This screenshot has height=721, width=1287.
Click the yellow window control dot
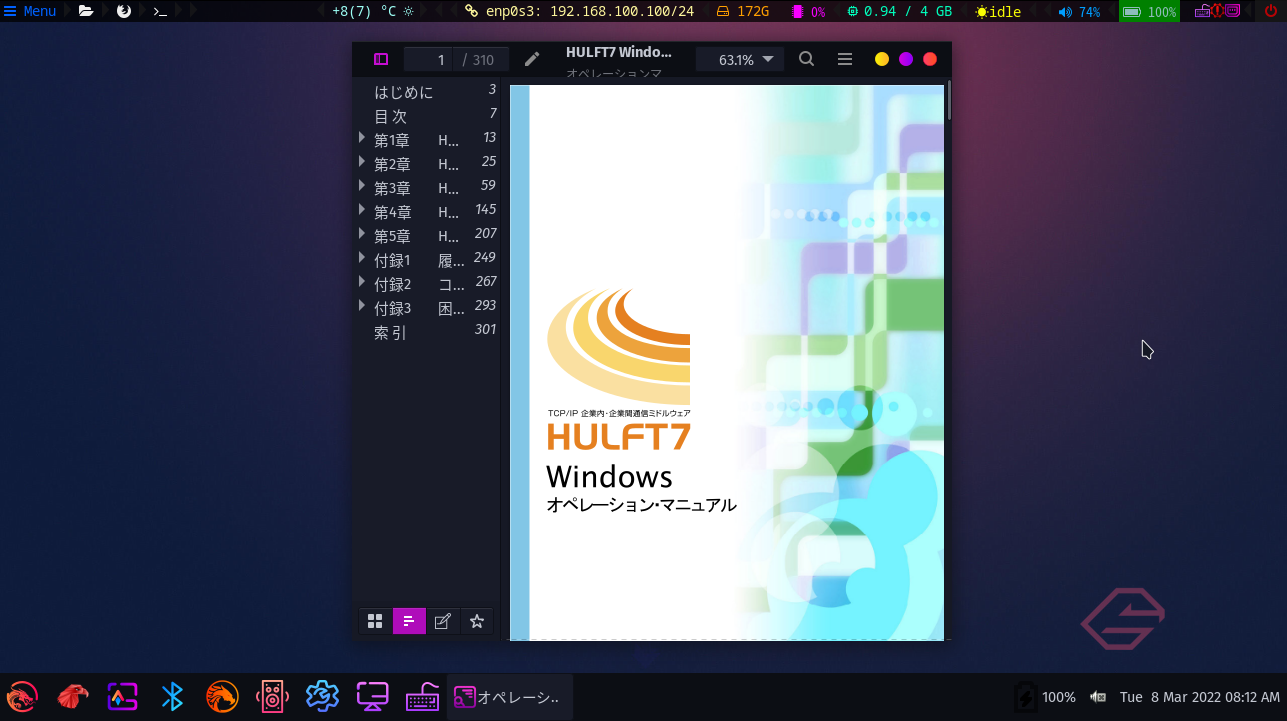(x=882, y=60)
